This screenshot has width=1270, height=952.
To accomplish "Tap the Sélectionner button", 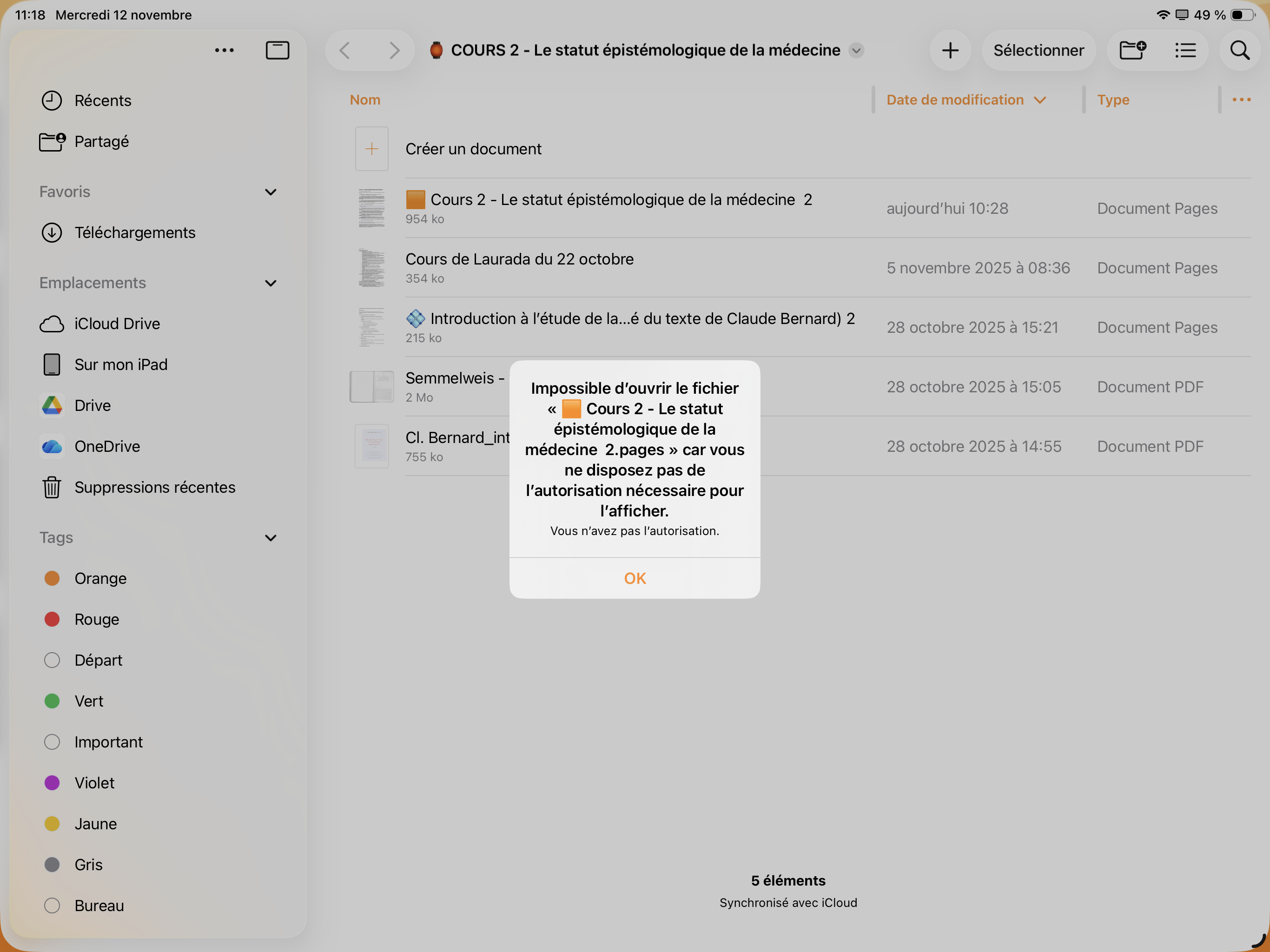I will (x=1038, y=51).
